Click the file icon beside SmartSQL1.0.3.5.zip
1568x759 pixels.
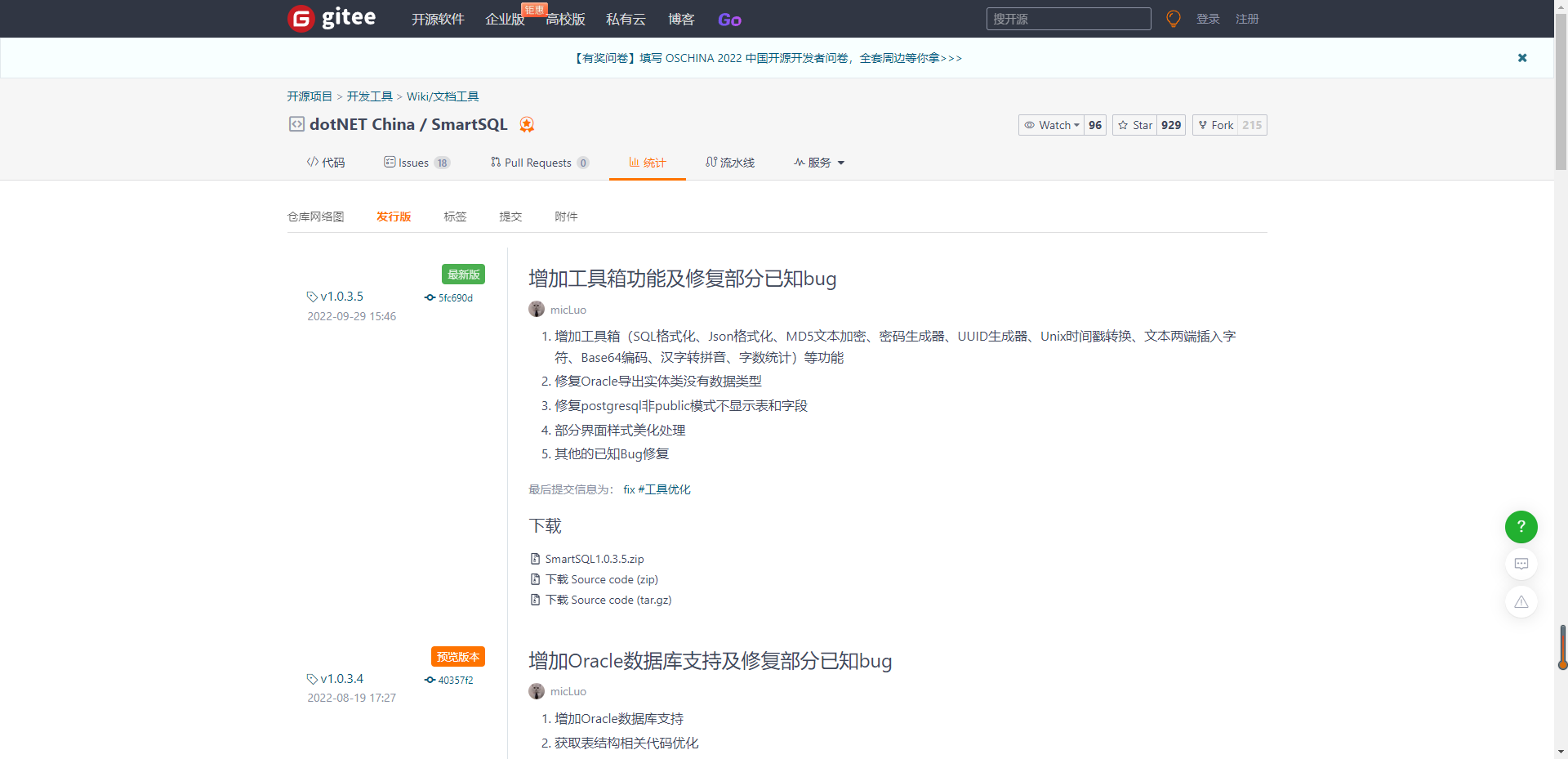[x=535, y=559]
